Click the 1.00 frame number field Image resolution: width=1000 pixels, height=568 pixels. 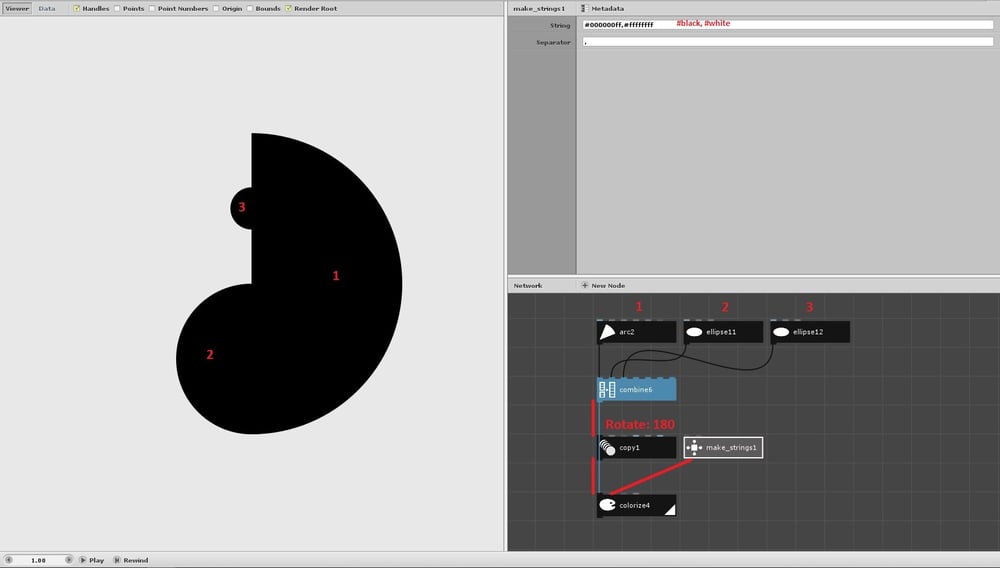pos(38,560)
